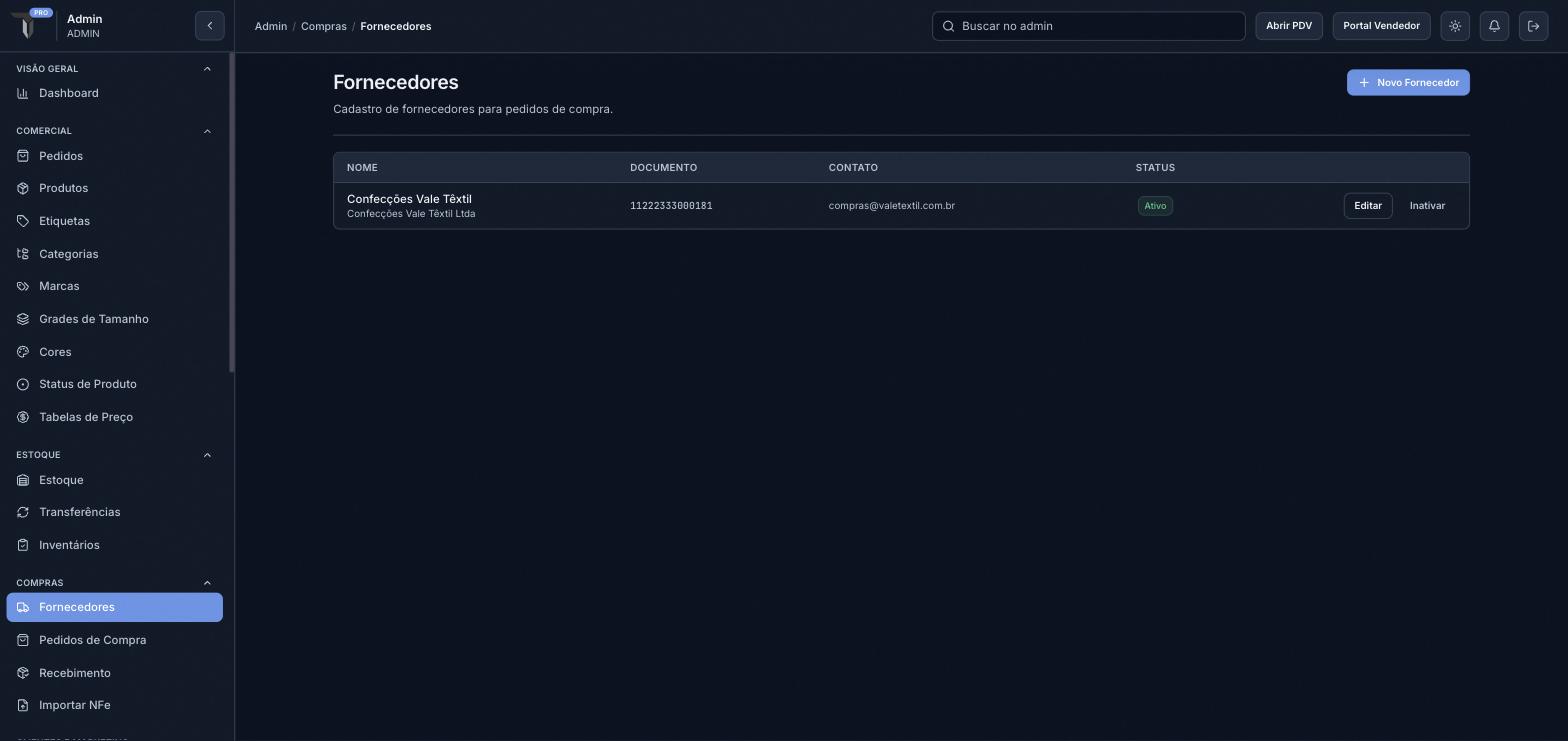Viewport: 1568px width, 741px height.
Task: Click the Transferências arrows icon
Action: [23, 512]
